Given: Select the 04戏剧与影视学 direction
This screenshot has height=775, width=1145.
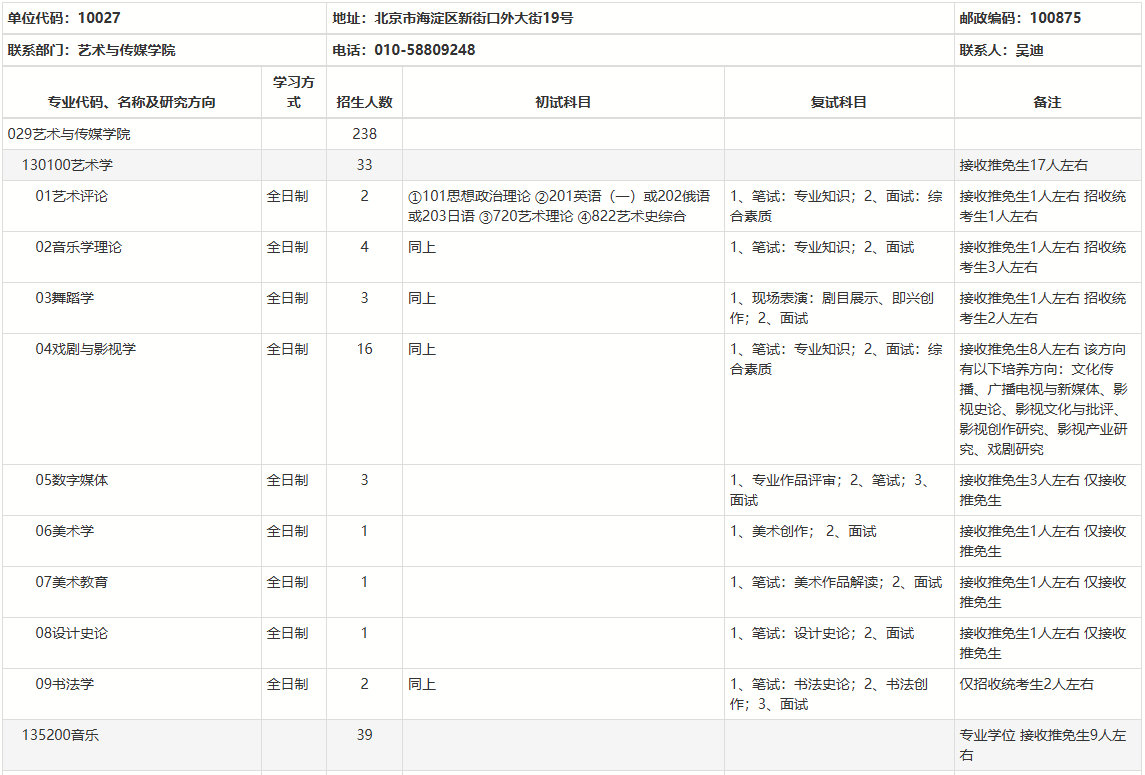Looking at the screenshot, I should coord(86,349).
